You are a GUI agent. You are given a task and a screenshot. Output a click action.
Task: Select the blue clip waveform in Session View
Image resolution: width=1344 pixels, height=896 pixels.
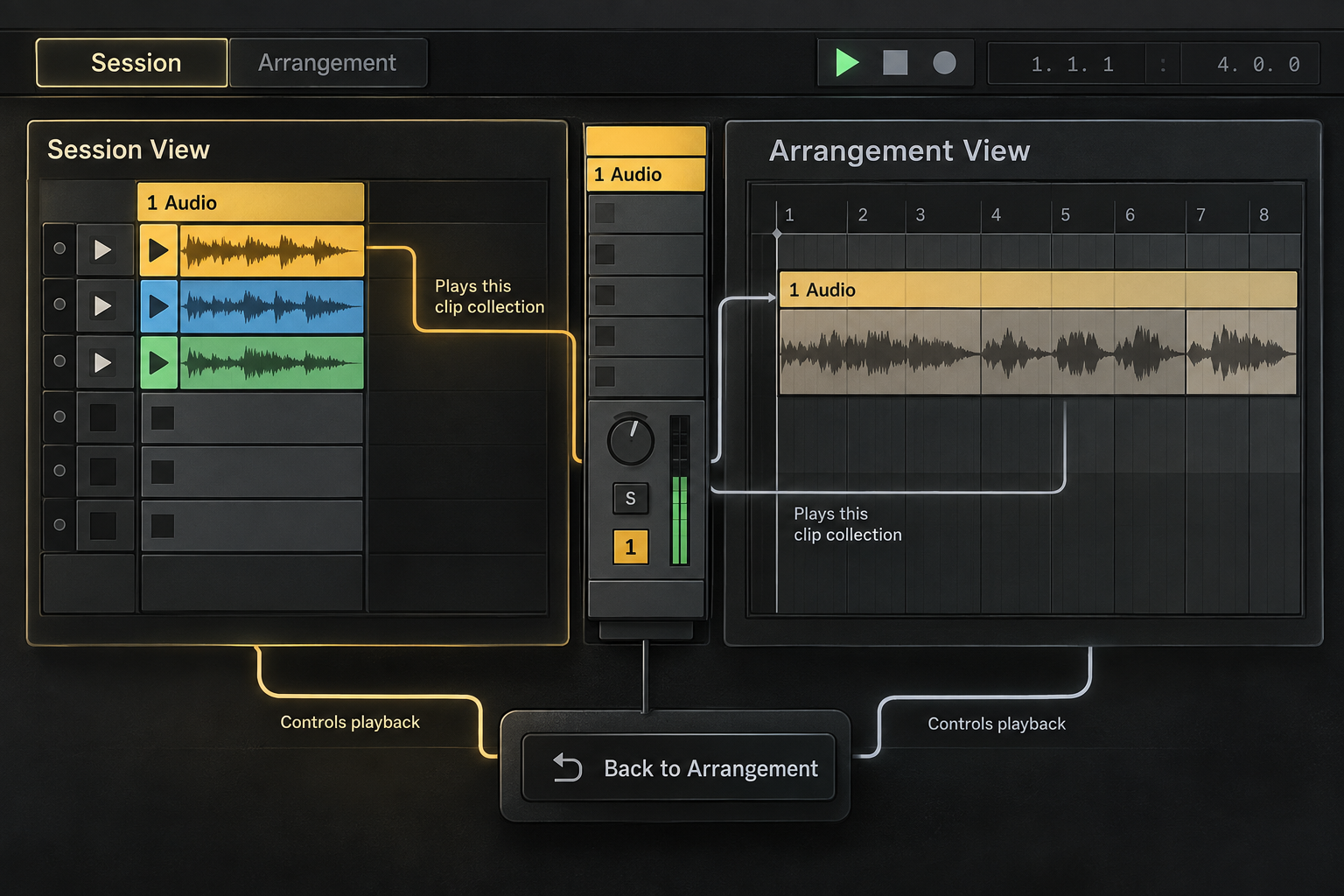tap(271, 307)
